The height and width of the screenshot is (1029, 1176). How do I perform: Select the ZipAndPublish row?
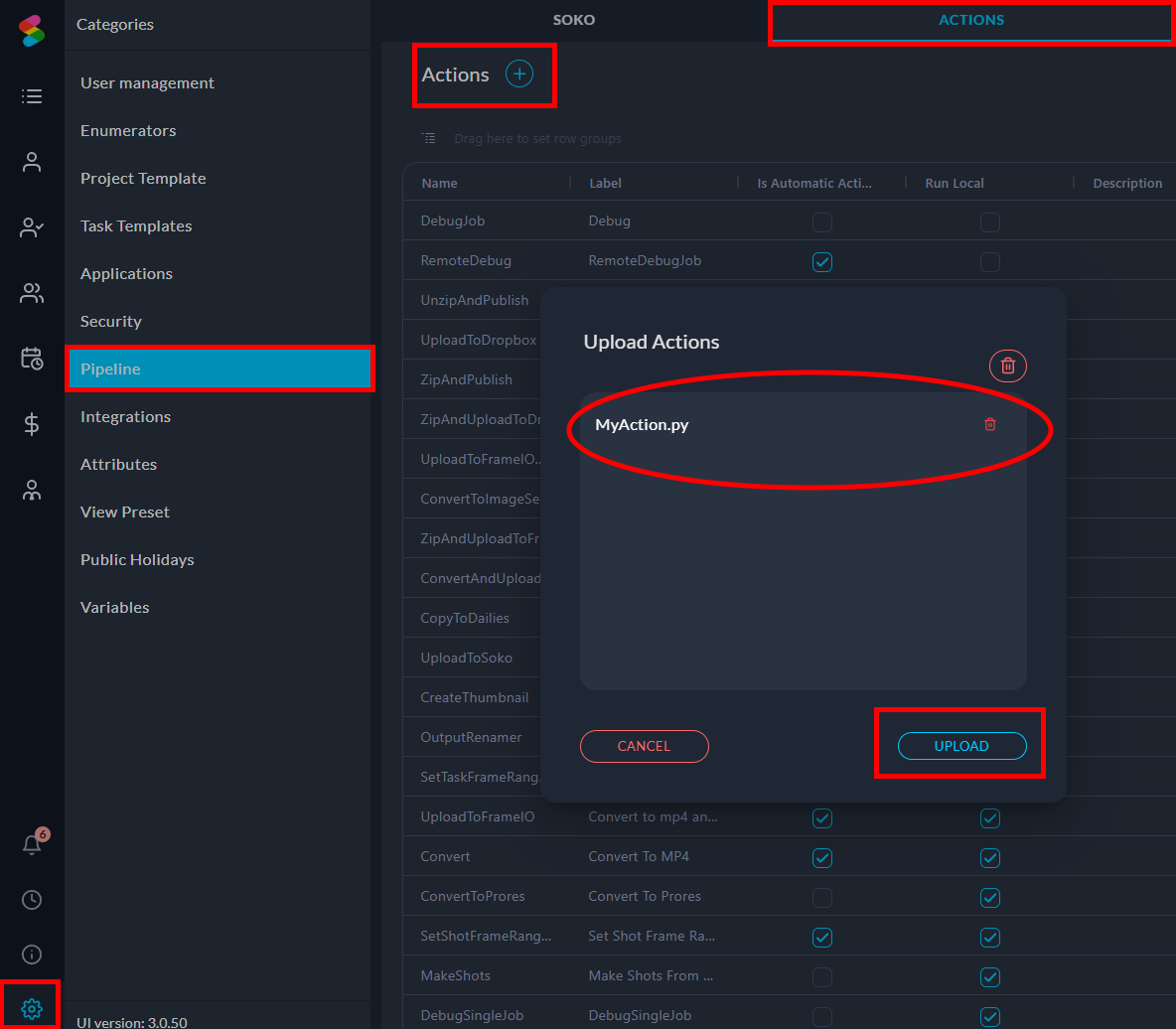(467, 380)
